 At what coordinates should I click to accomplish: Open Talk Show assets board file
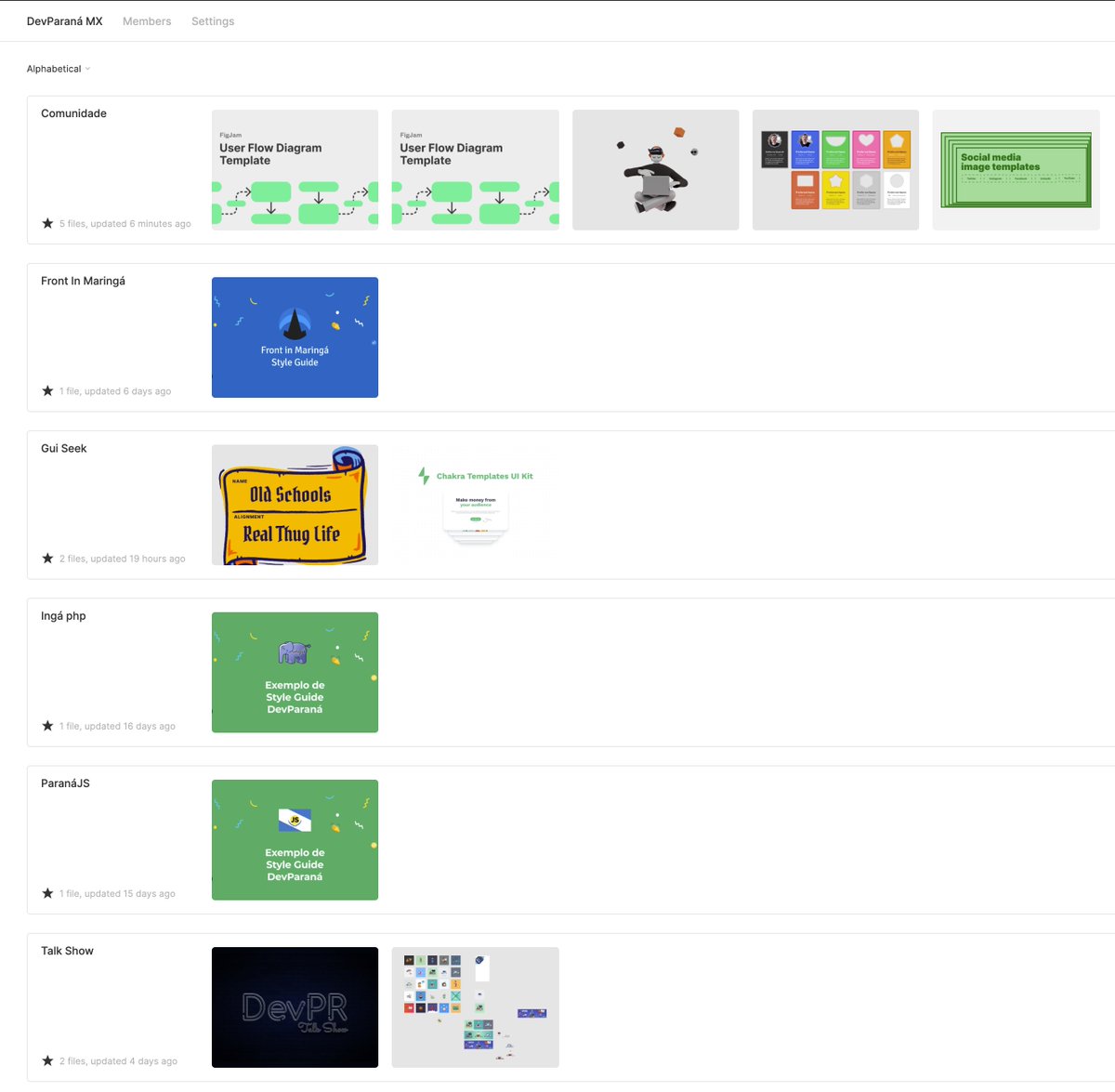tap(475, 1007)
